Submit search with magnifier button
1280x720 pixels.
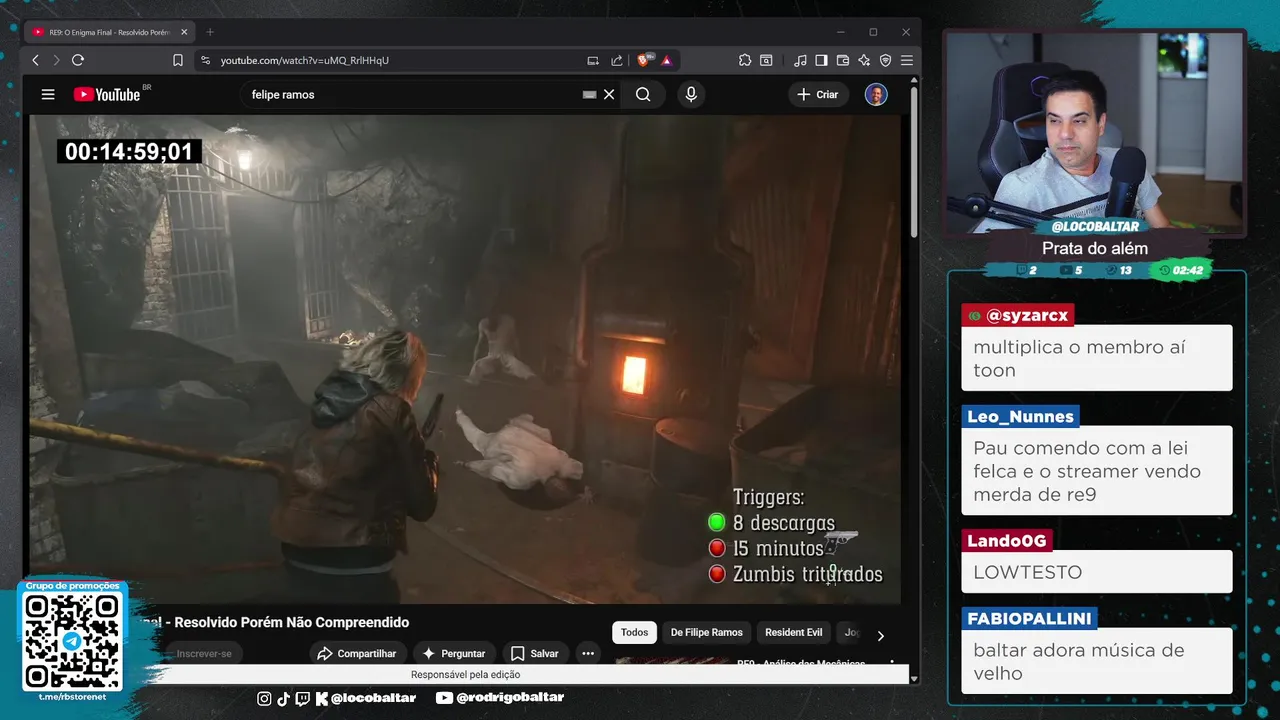(x=643, y=94)
